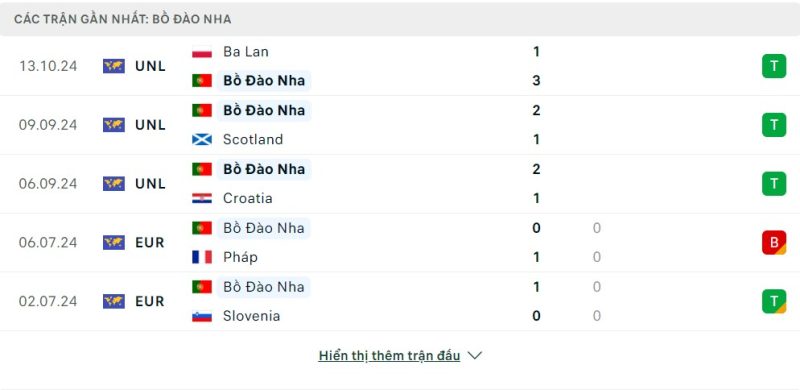Screen dimensions: 800x390
Task: Open the match dated 06.09.24
Action: (400, 184)
